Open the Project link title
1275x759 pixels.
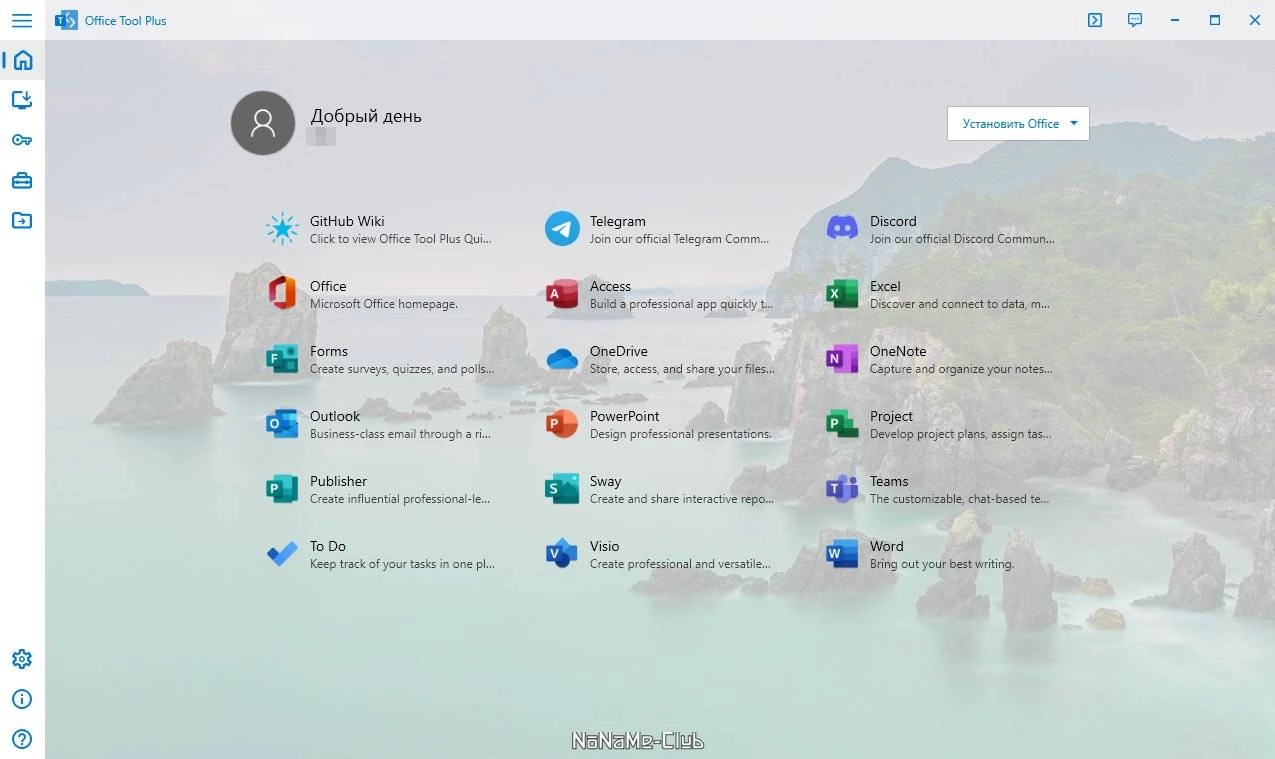(891, 416)
